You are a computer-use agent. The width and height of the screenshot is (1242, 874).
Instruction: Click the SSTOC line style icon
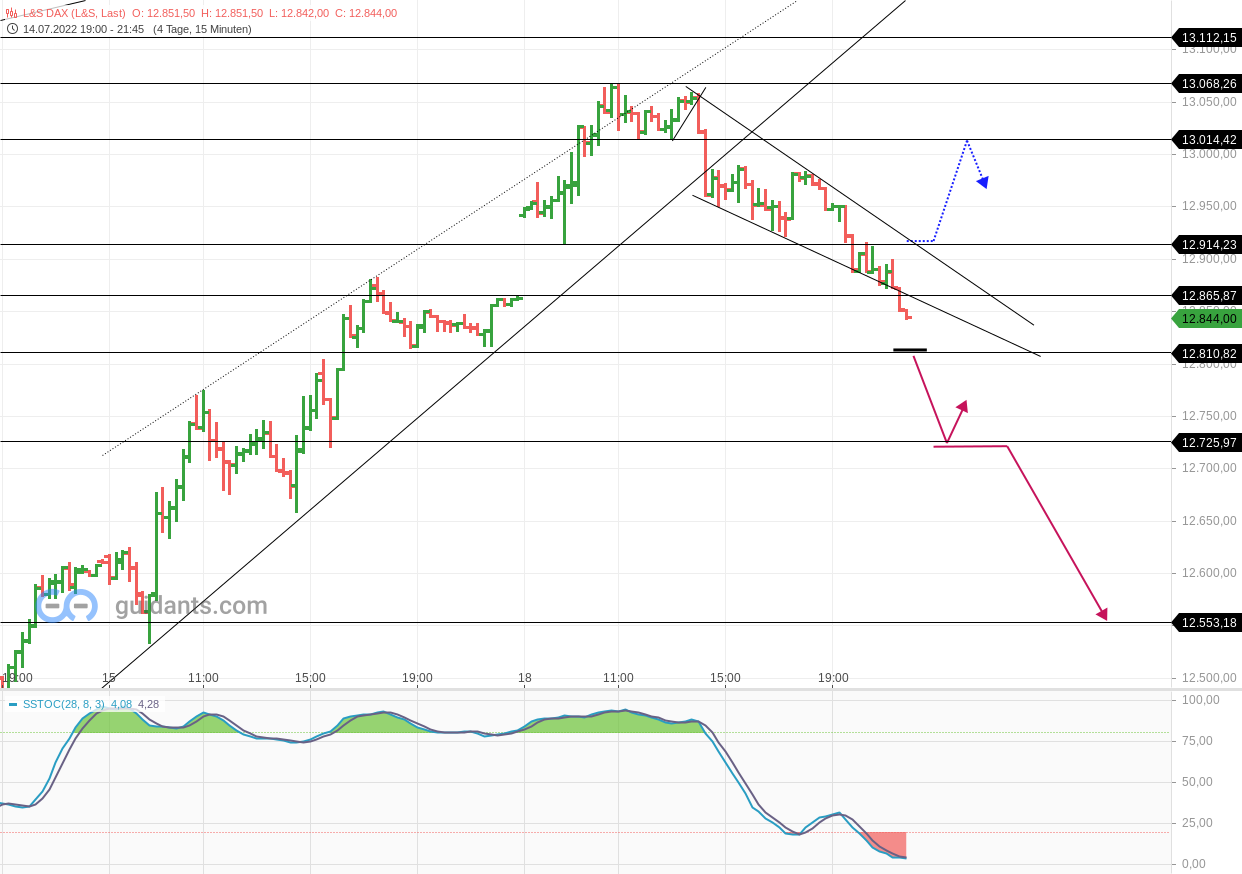coord(13,704)
